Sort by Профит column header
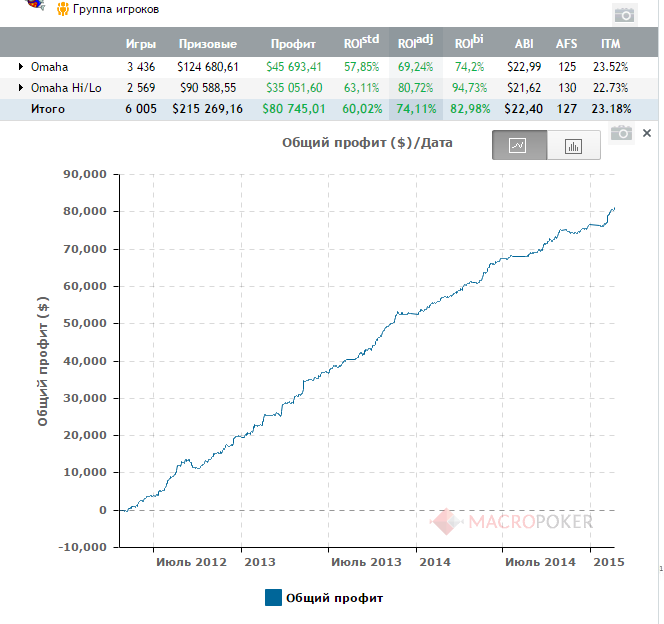Image resolution: width=664 pixels, height=624 pixels. (x=293, y=44)
